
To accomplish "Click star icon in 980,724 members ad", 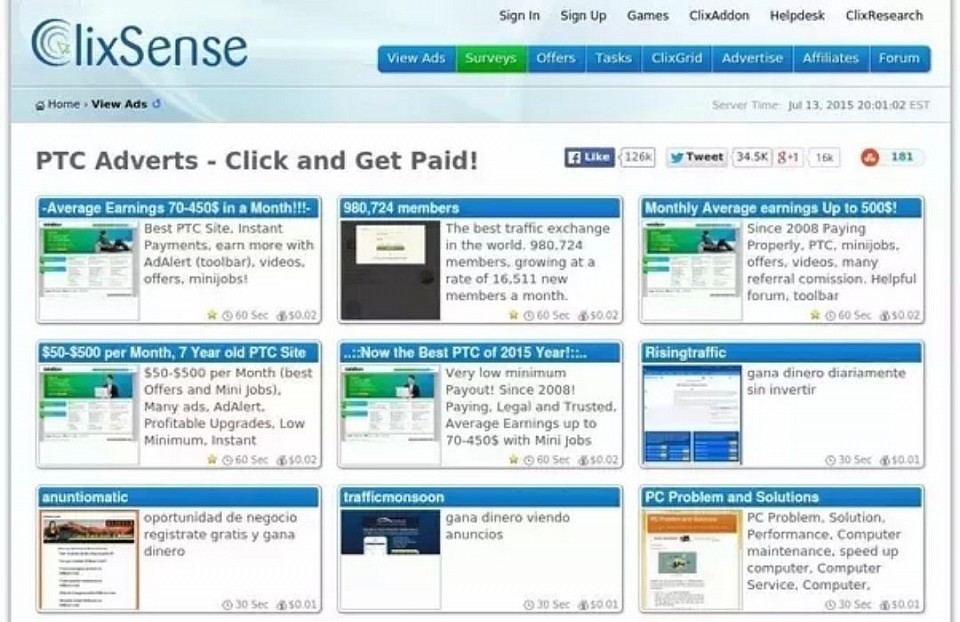I will 514,315.
